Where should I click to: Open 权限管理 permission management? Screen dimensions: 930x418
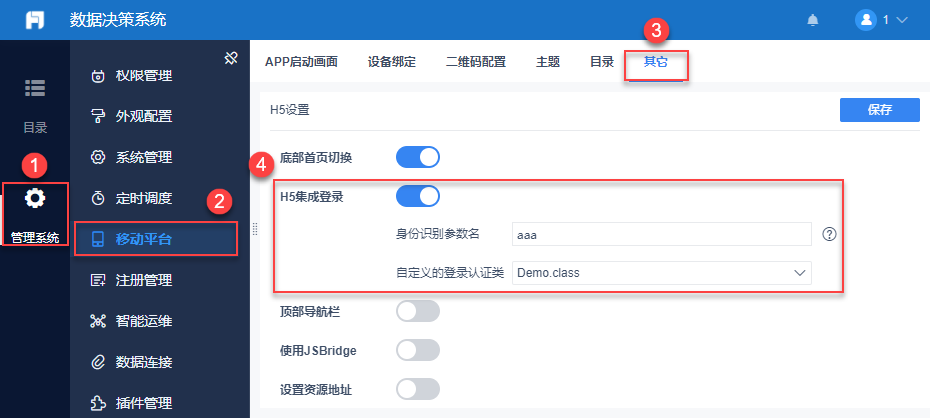click(x=144, y=76)
